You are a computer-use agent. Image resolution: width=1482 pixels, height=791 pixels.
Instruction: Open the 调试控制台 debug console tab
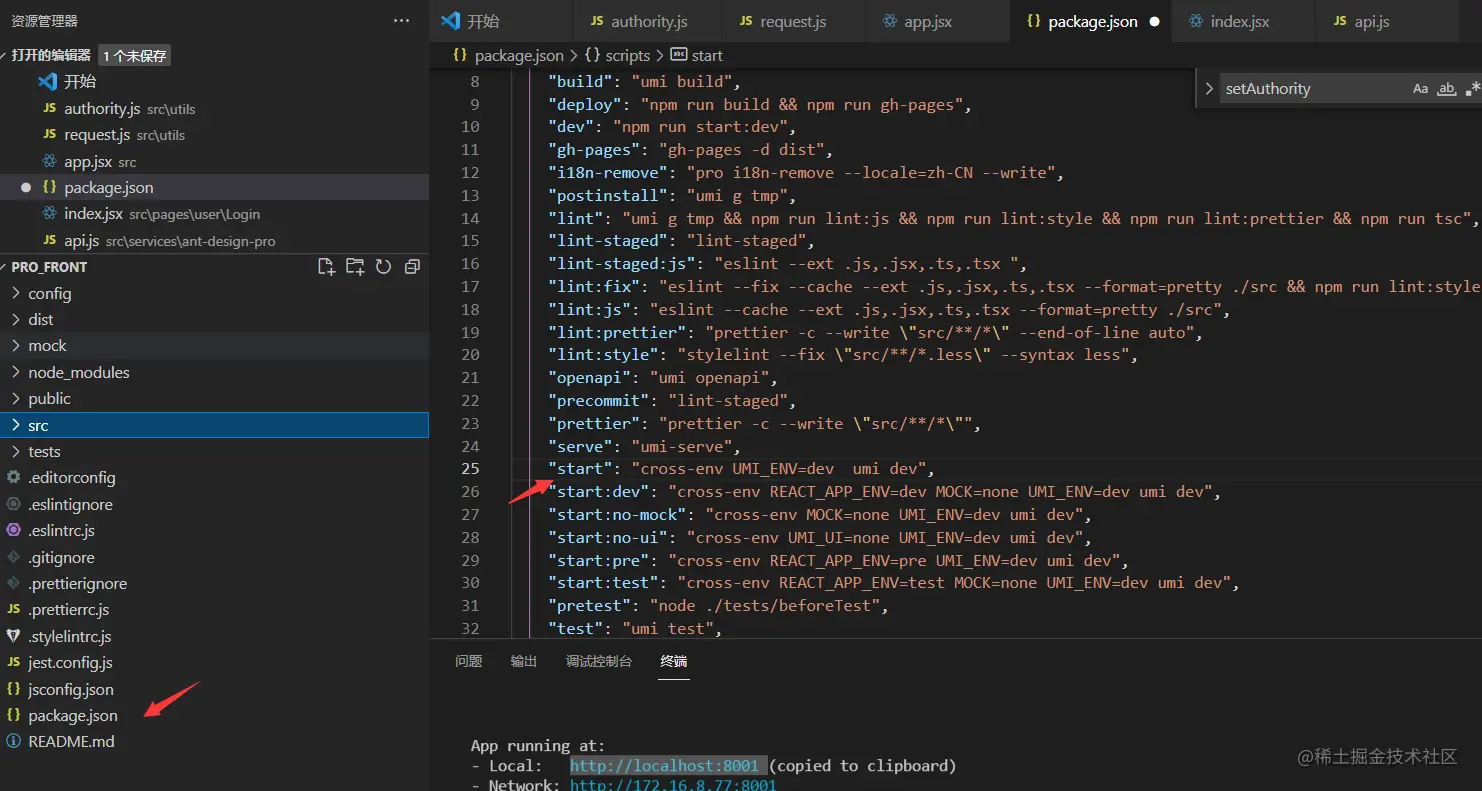599,661
